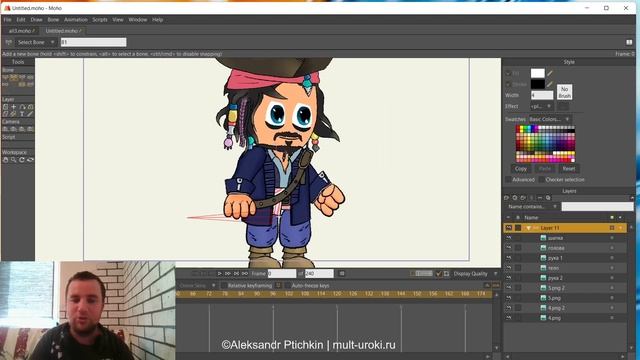The height and width of the screenshot is (360, 640).
Task: Toggle the Fill checkbox in Style panel
Action: pyautogui.click(x=508, y=73)
